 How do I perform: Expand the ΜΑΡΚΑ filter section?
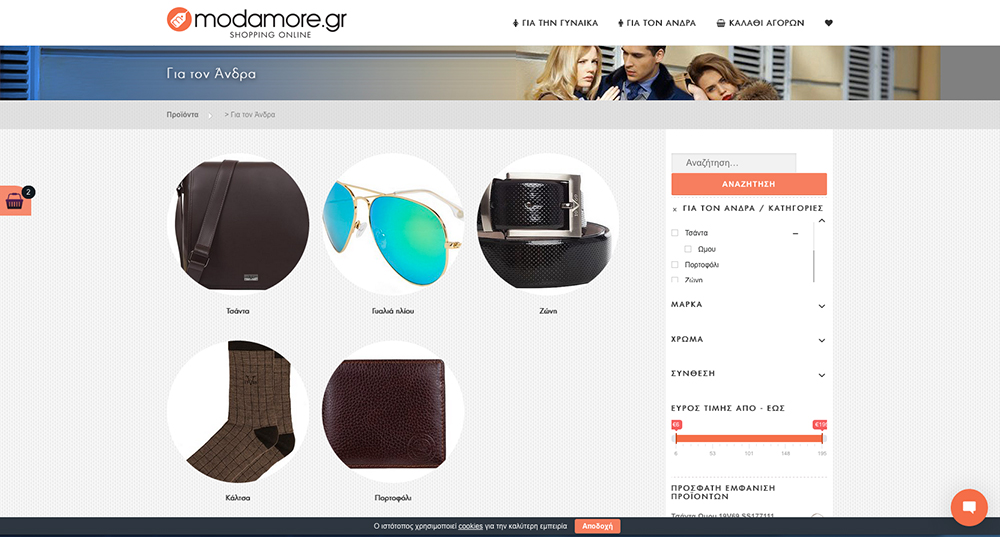[749, 305]
